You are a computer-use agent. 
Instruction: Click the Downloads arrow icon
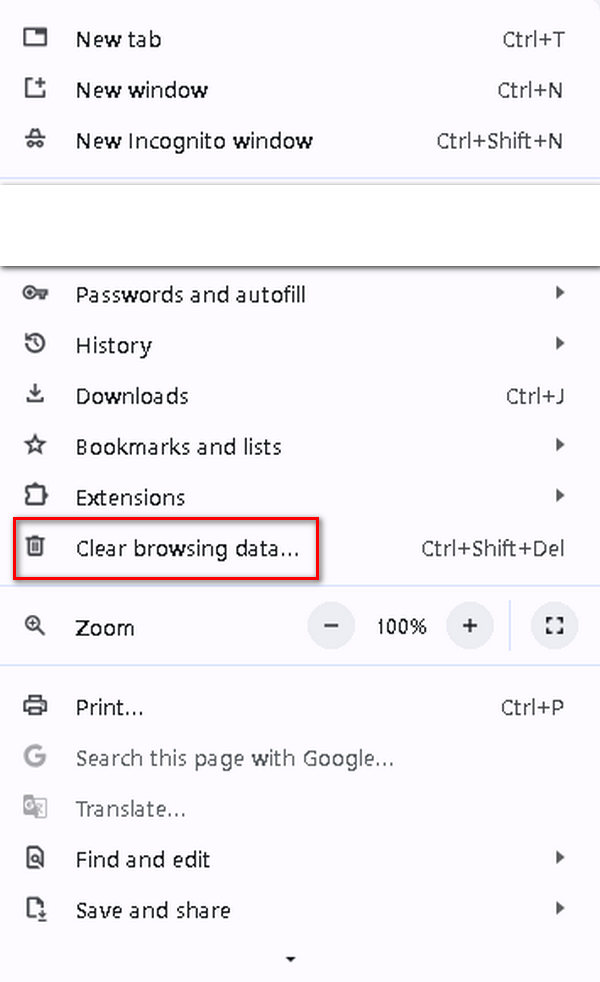point(35,395)
